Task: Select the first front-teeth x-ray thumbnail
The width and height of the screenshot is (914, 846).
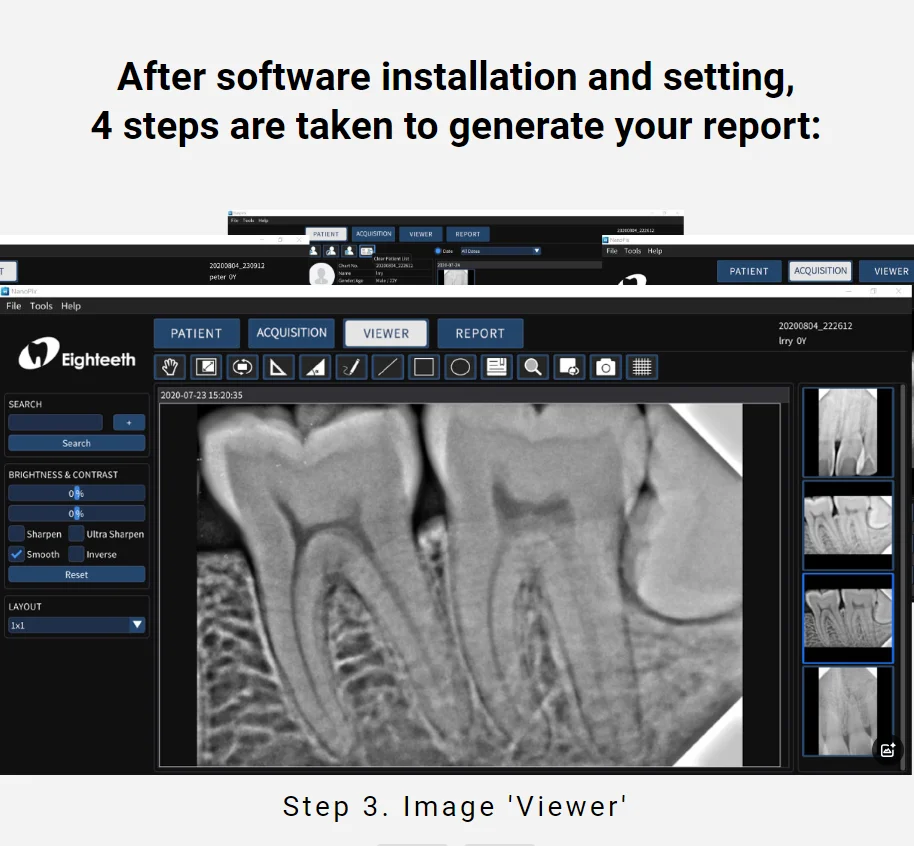Action: (x=848, y=433)
